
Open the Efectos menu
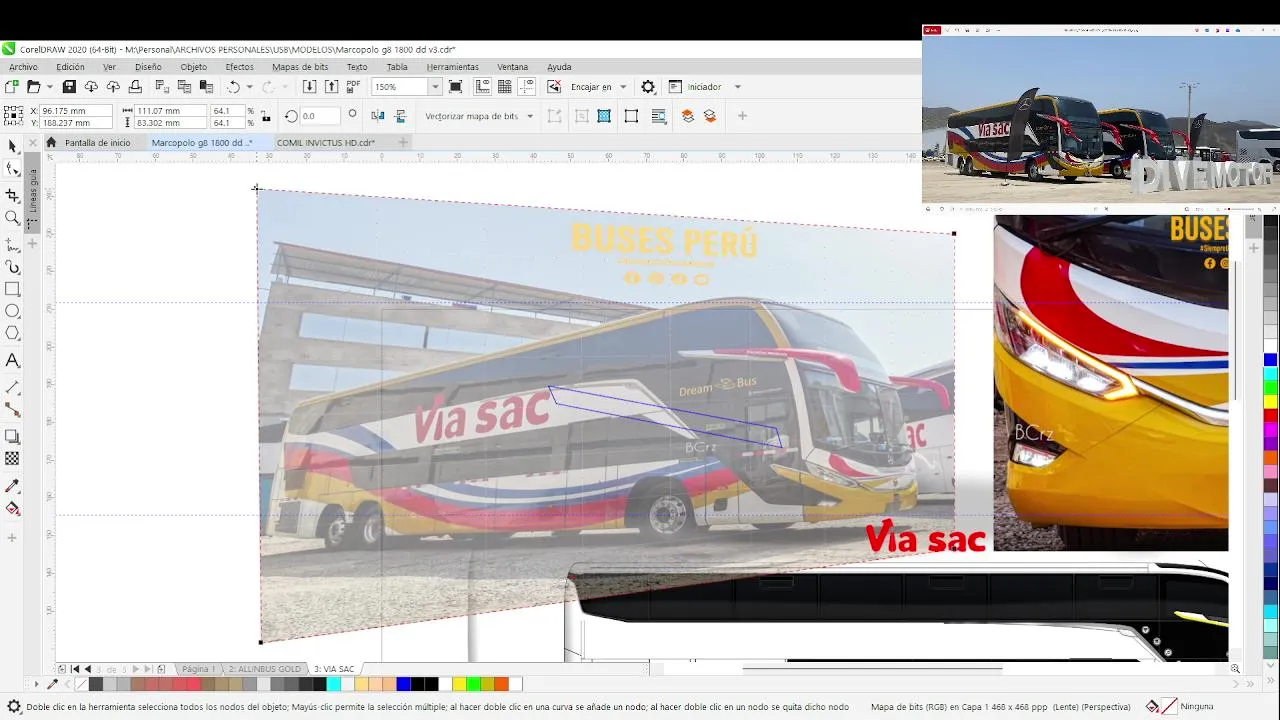coord(239,67)
